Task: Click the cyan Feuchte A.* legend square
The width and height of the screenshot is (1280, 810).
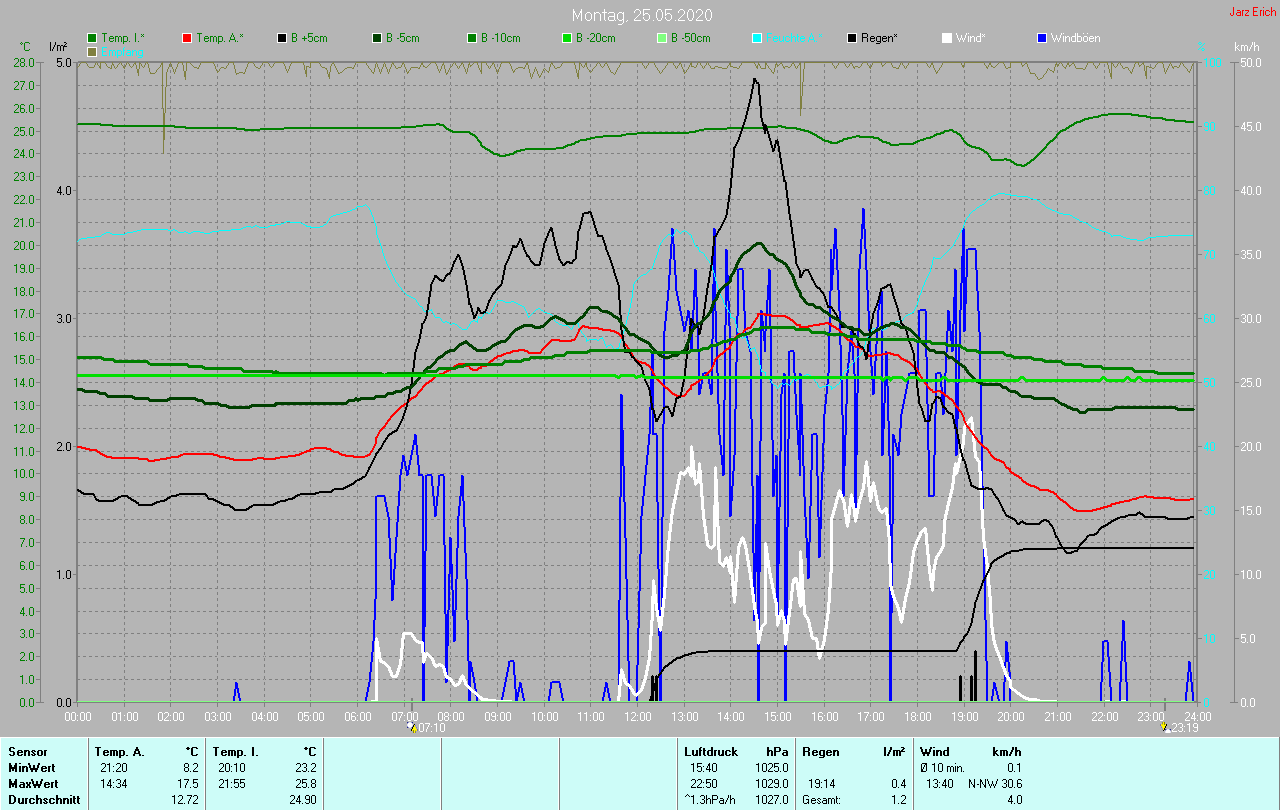Action: [x=757, y=38]
